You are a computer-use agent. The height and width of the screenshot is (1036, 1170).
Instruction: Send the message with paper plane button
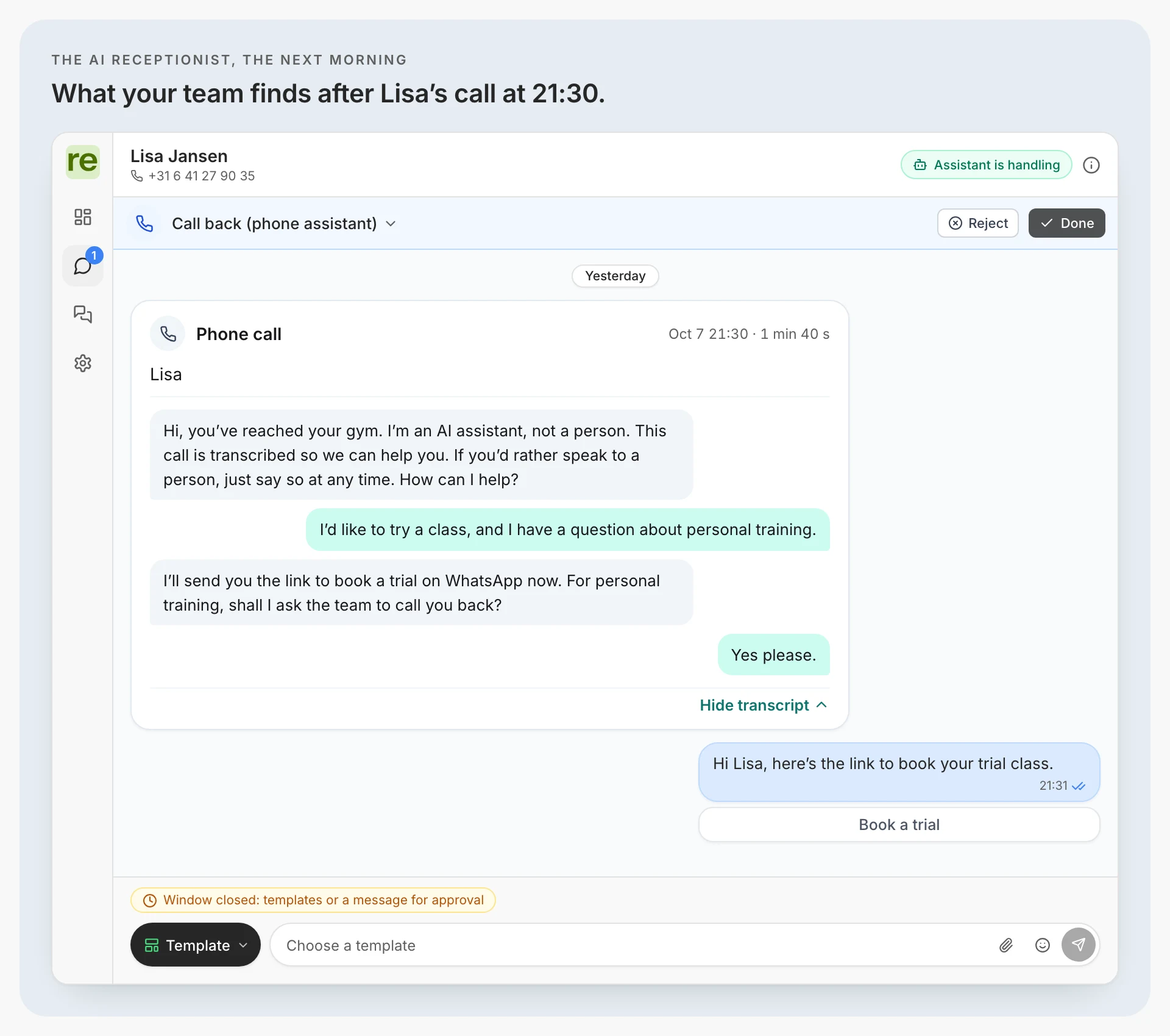(x=1079, y=945)
